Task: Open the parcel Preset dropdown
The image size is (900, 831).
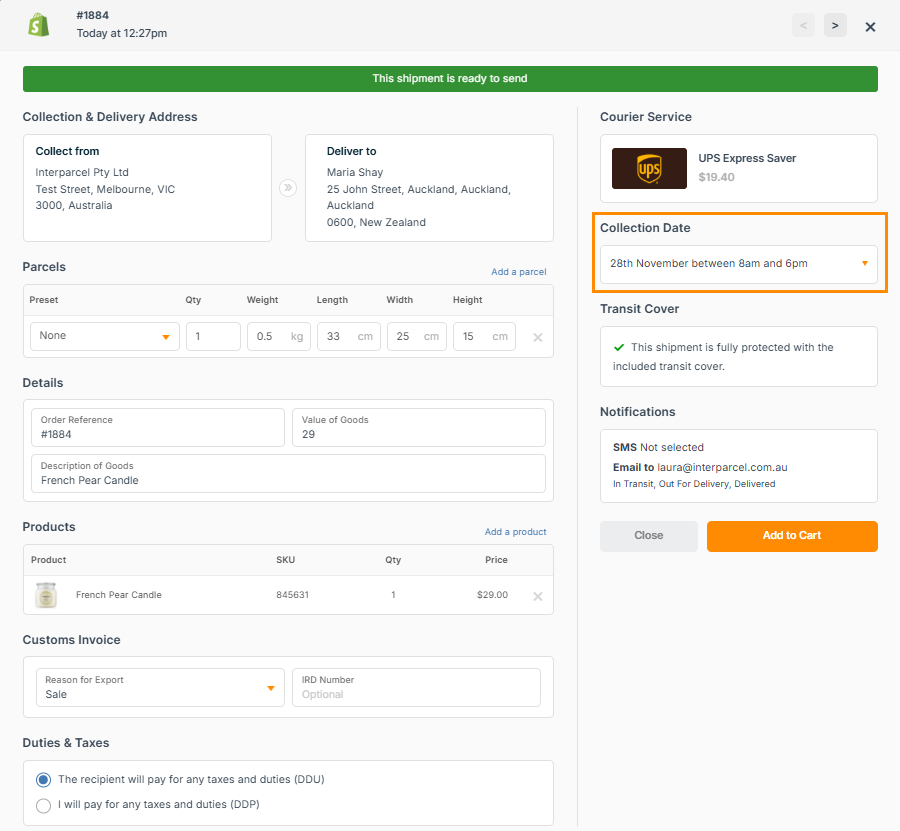Action: coord(104,337)
